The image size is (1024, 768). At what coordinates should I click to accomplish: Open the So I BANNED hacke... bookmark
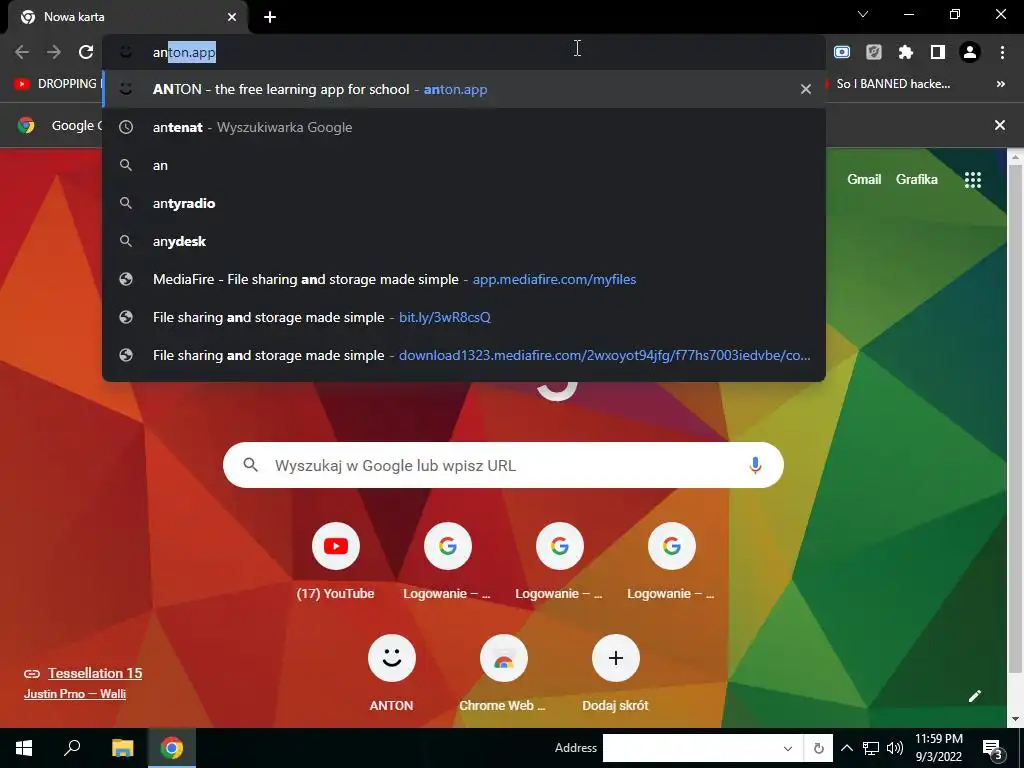[888, 84]
